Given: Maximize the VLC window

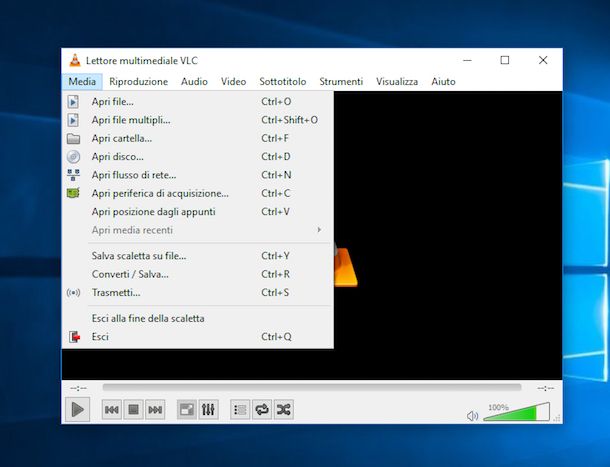Looking at the screenshot, I should click(x=505, y=60).
